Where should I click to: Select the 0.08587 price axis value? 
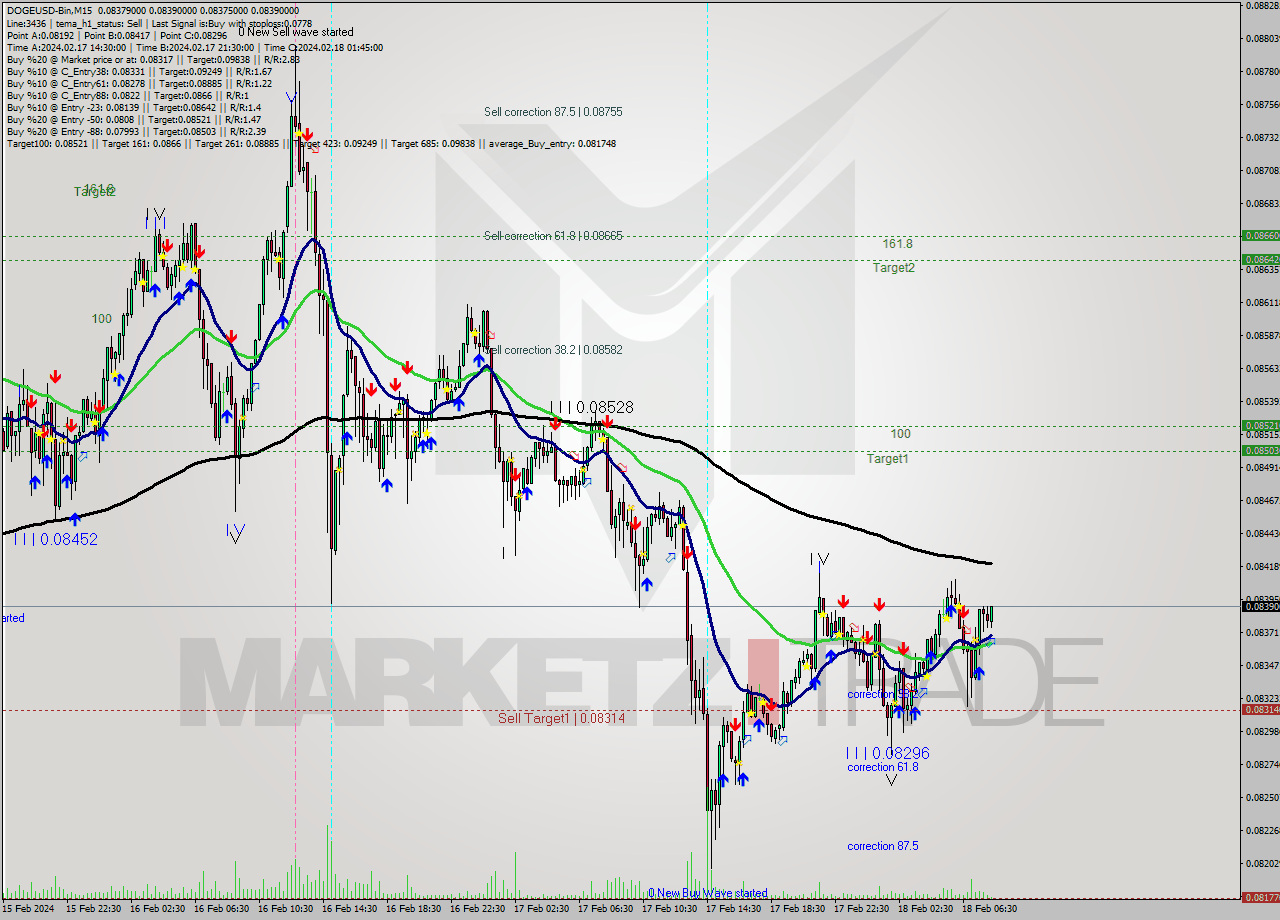[1262, 335]
